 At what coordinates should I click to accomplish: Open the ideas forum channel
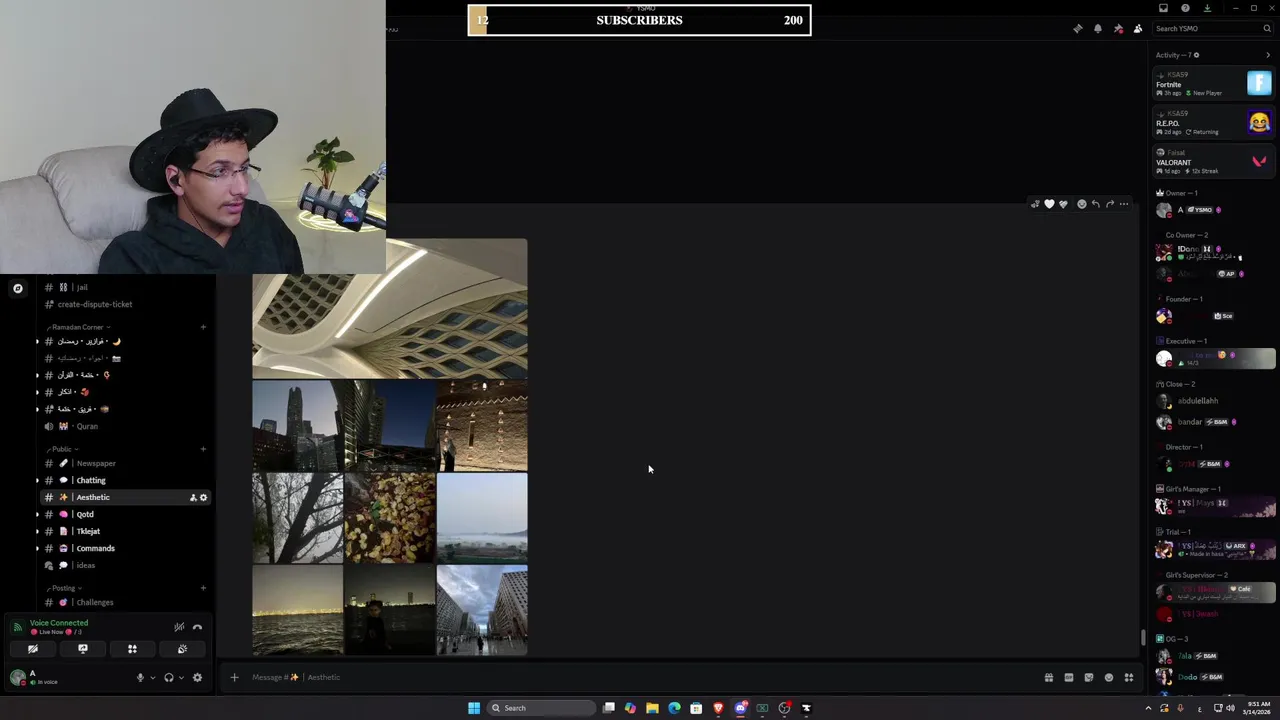pyautogui.click(x=124, y=565)
